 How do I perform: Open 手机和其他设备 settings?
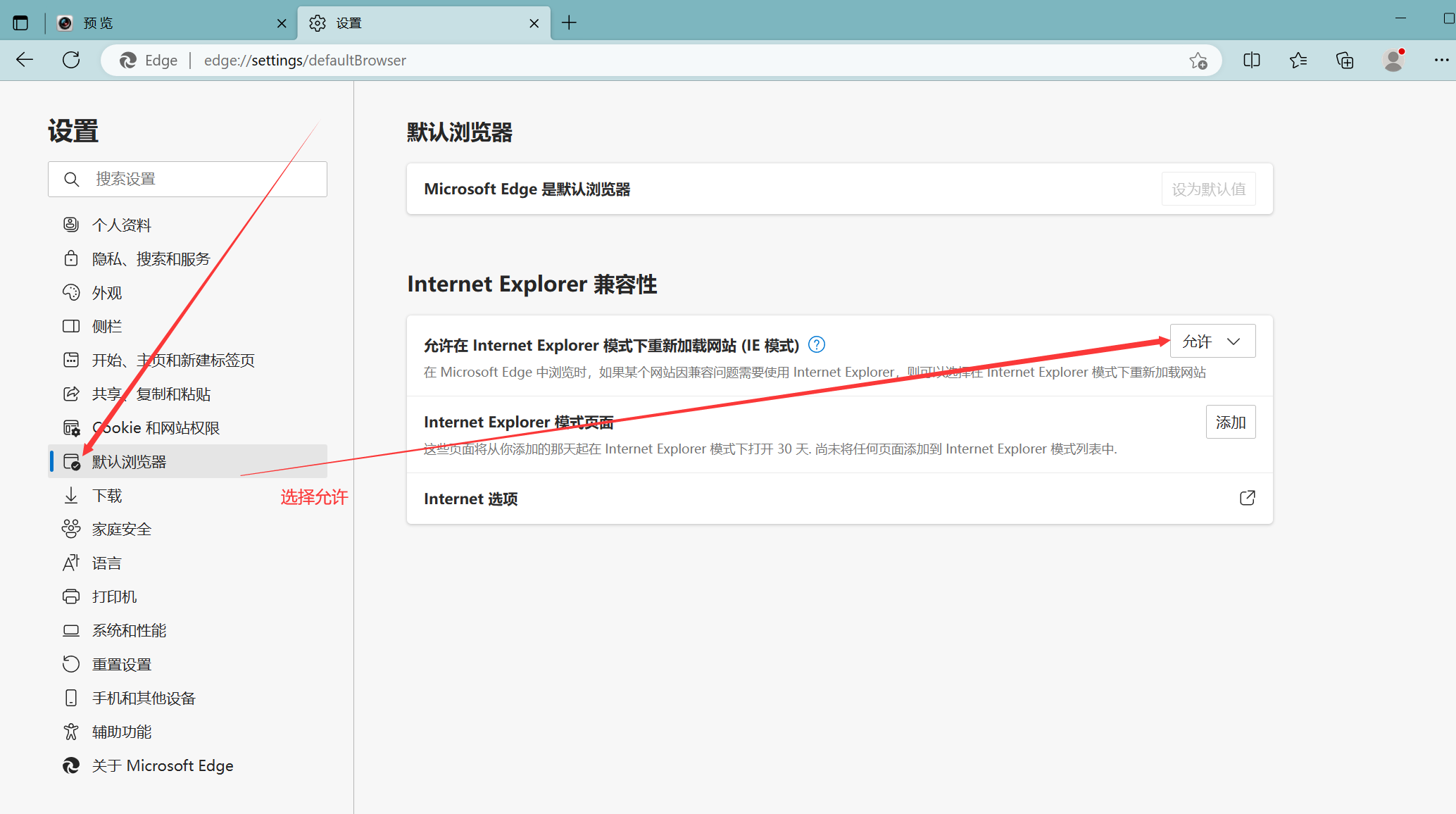187,699
